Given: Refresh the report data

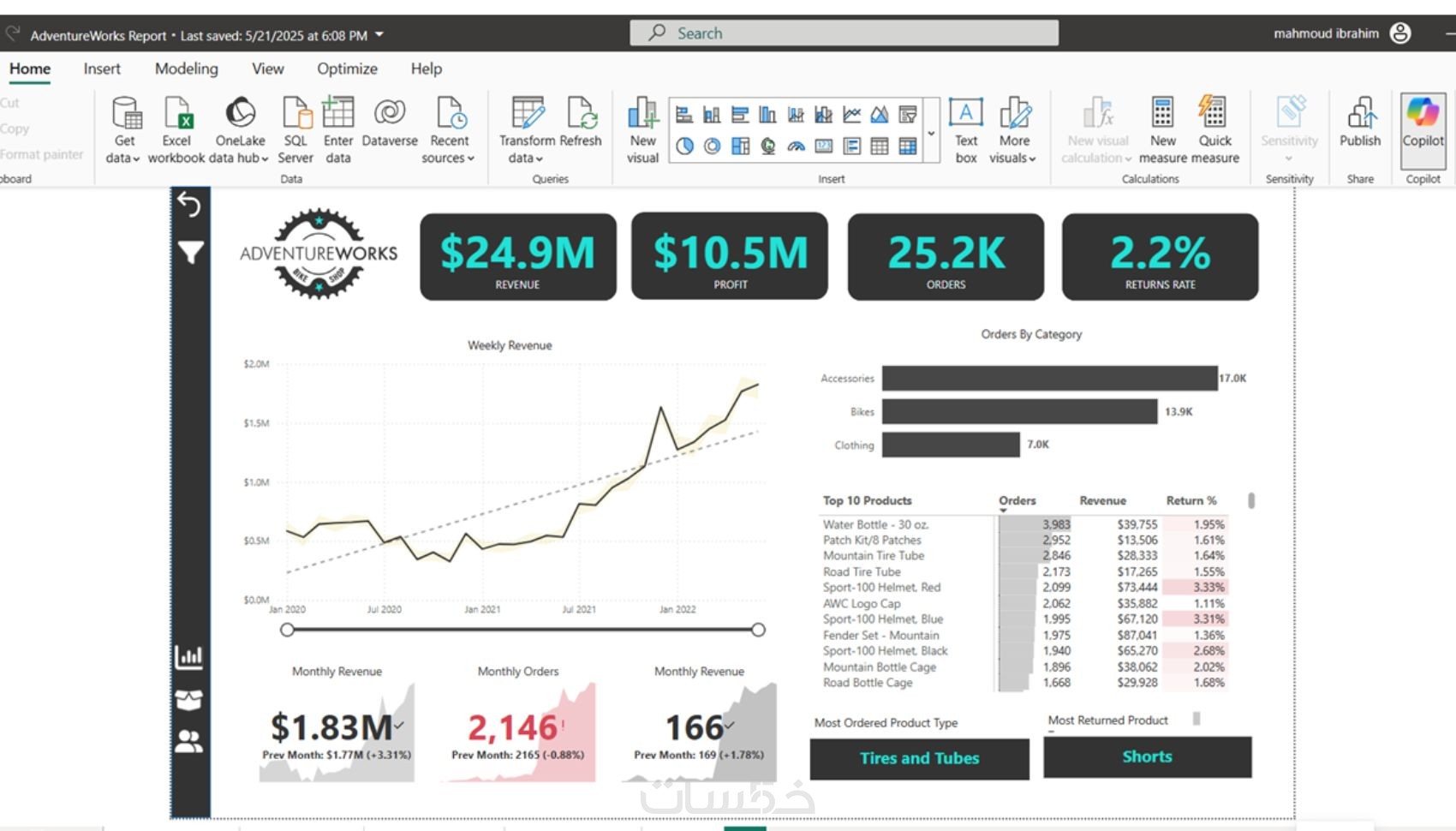Looking at the screenshot, I should 581,122.
